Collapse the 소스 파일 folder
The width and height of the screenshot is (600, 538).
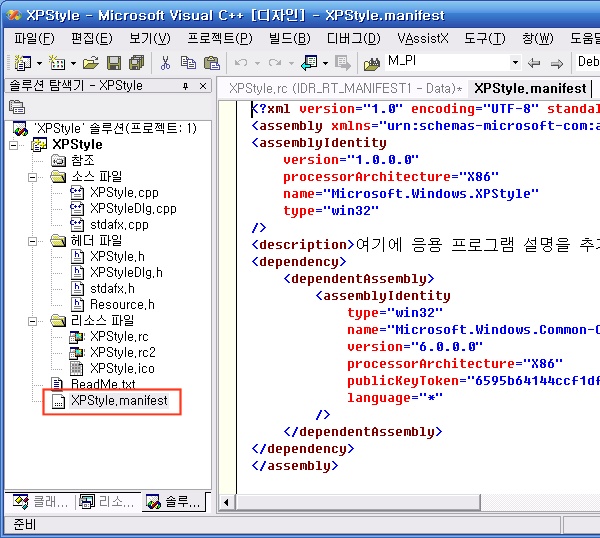pyautogui.click(x=33, y=177)
